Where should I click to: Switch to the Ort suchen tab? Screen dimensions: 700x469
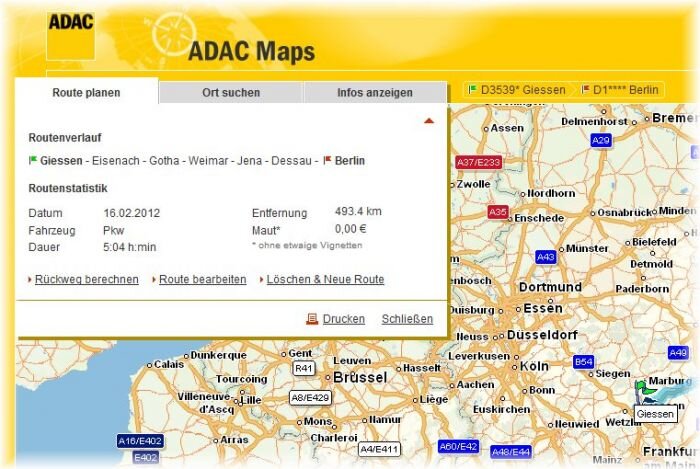[x=231, y=92]
